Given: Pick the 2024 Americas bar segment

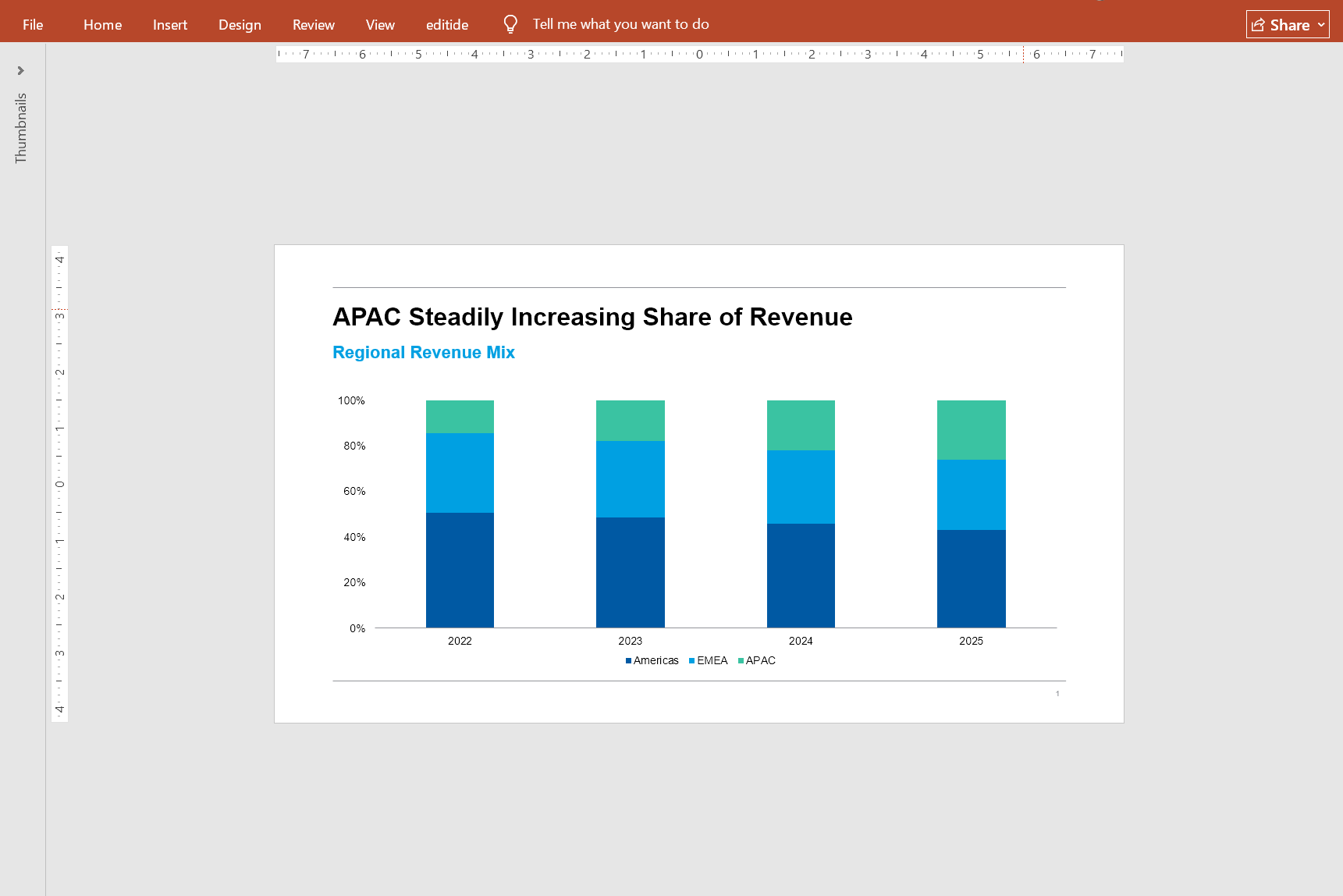Looking at the screenshot, I should 801,575.
